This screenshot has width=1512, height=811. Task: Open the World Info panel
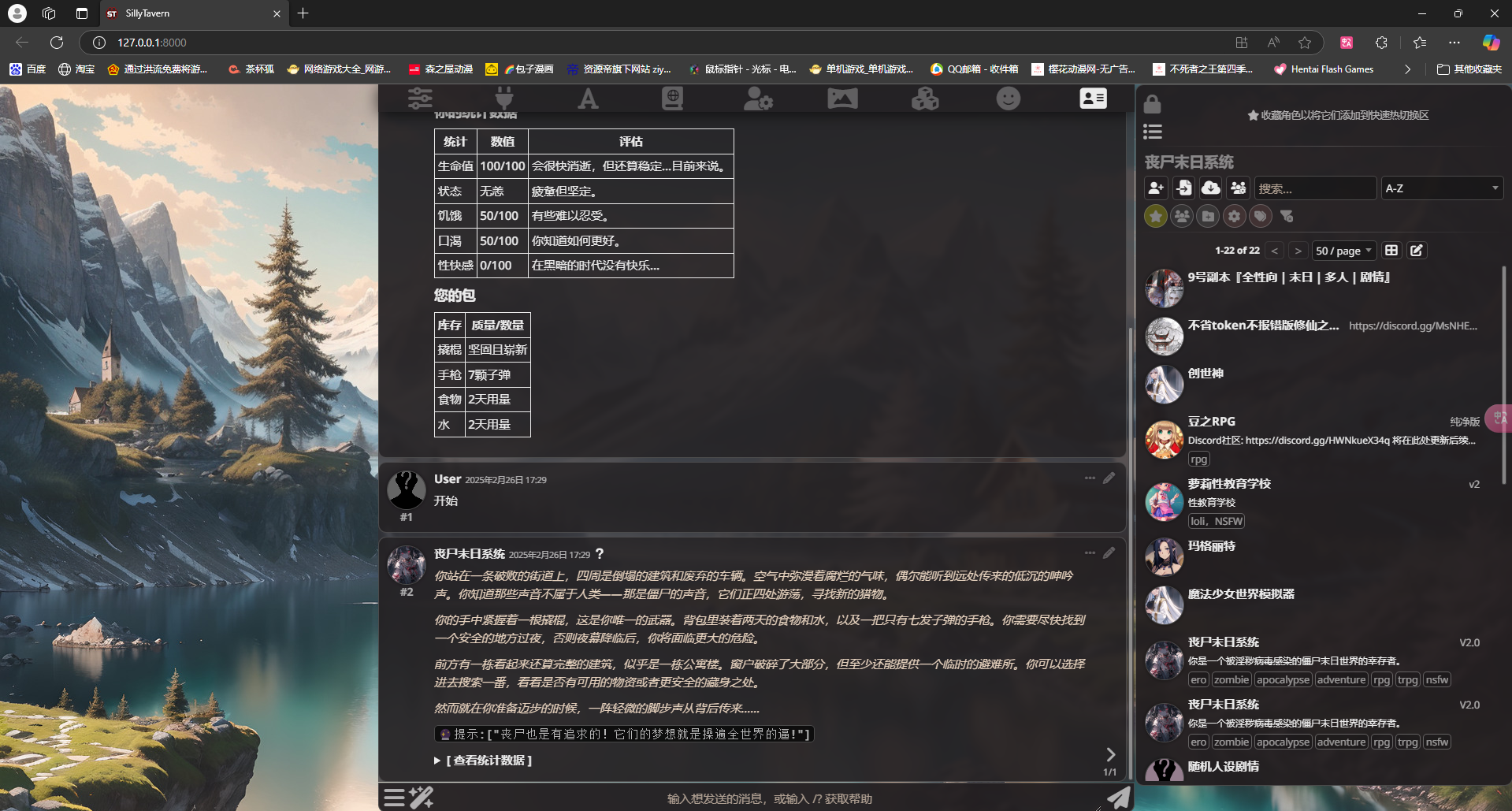pos(672,98)
